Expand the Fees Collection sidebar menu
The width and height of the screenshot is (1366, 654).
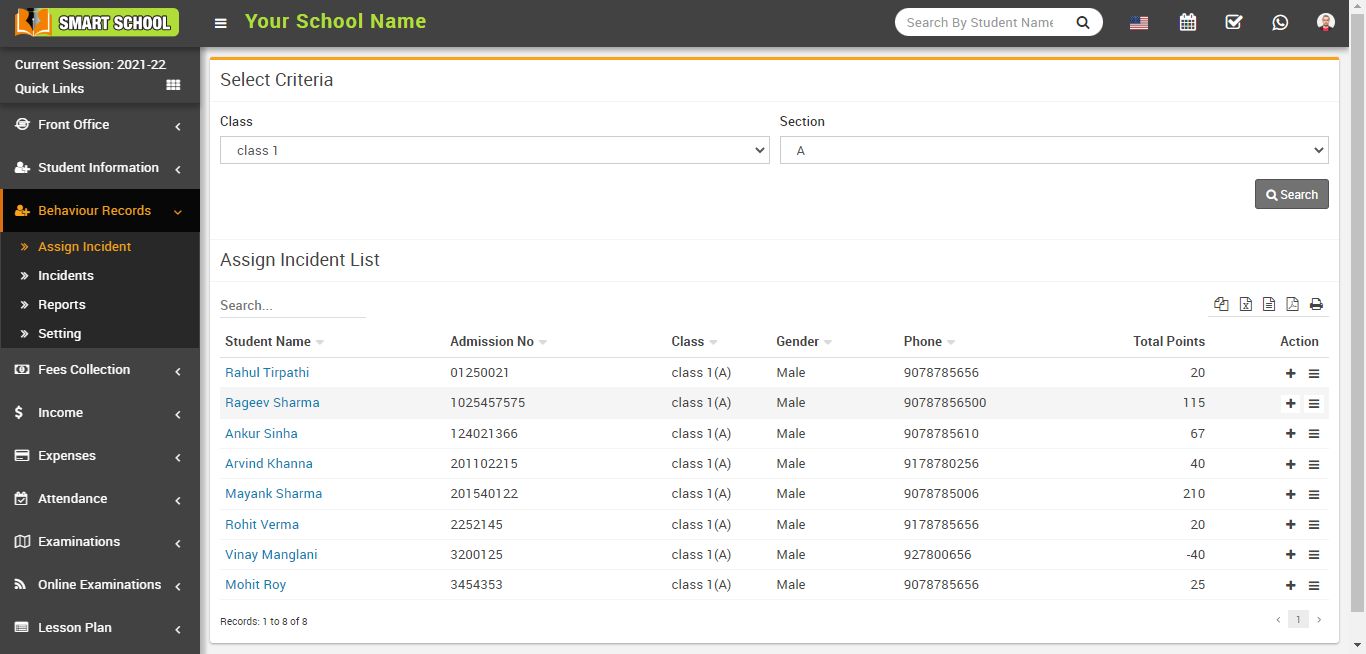[x=99, y=370]
